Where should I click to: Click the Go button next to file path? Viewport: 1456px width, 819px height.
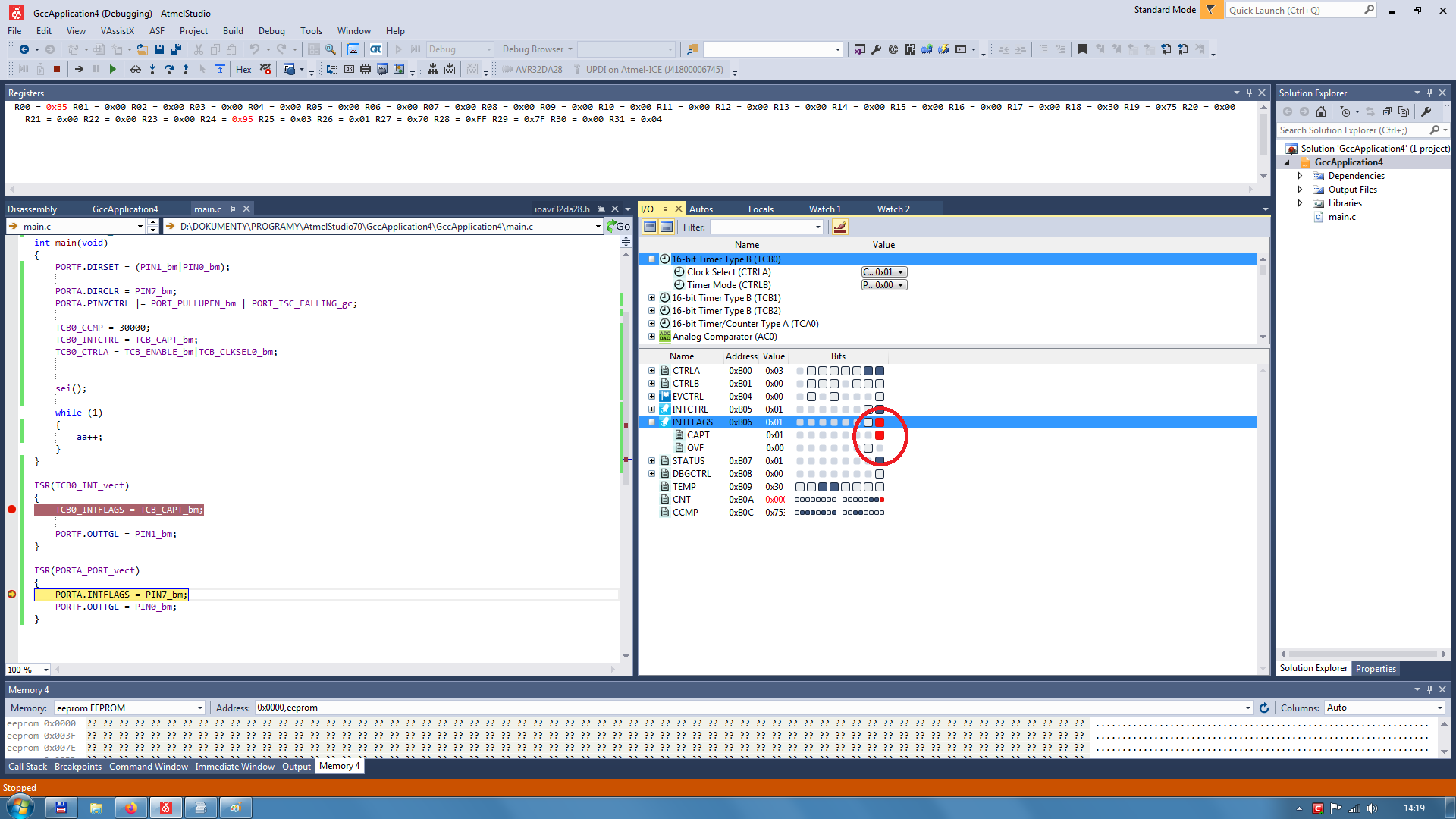[619, 226]
